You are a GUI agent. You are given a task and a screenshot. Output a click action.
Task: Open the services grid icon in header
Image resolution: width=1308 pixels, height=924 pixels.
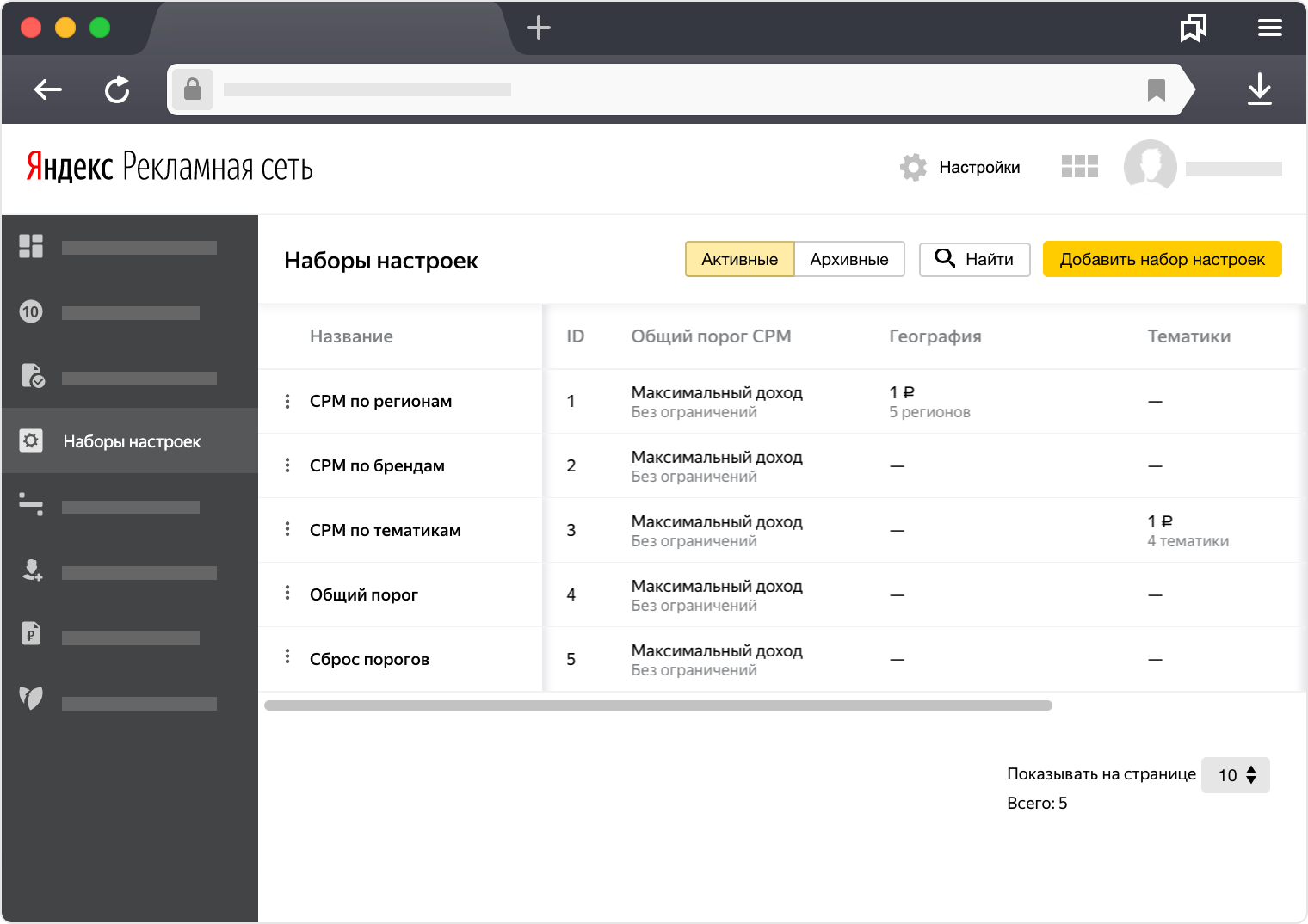1080,166
